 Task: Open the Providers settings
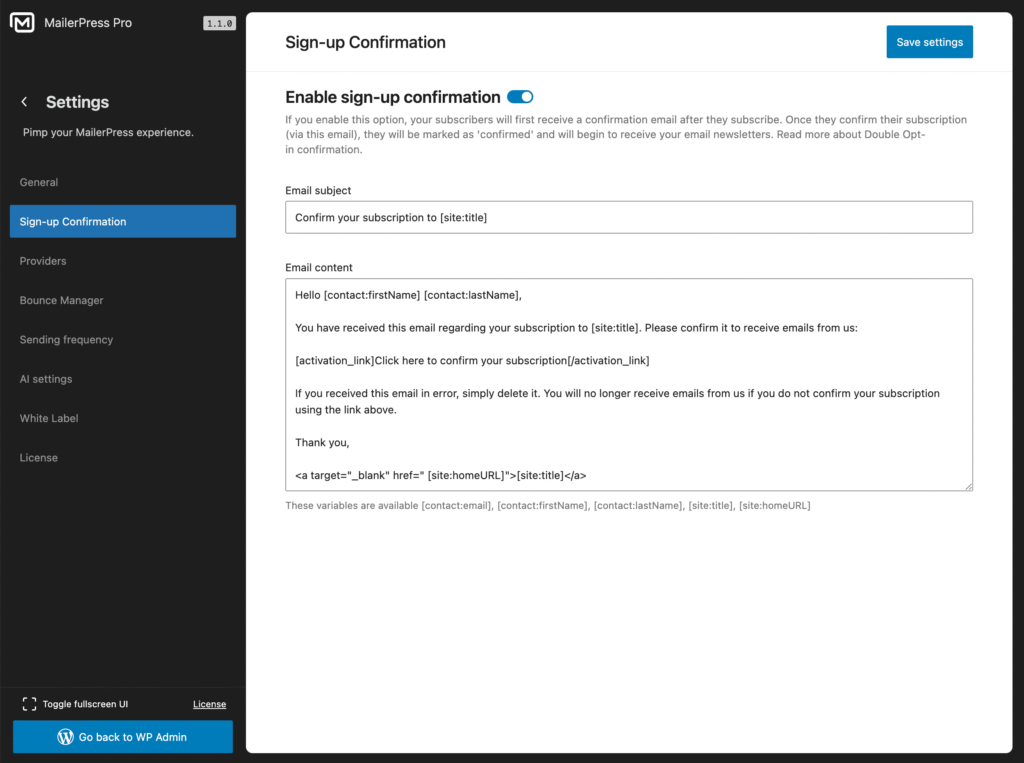pyautogui.click(x=43, y=261)
